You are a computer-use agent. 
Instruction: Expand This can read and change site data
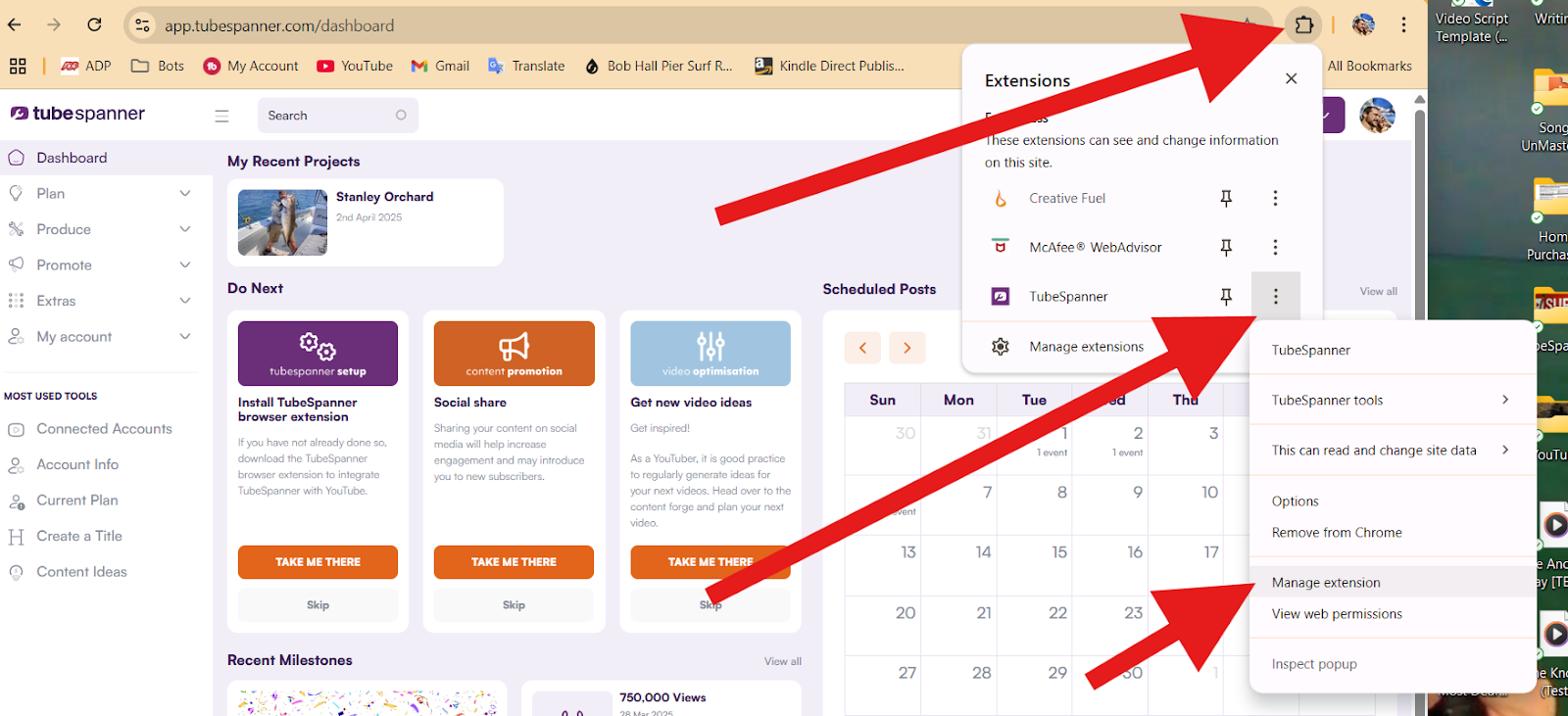coord(1393,451)
